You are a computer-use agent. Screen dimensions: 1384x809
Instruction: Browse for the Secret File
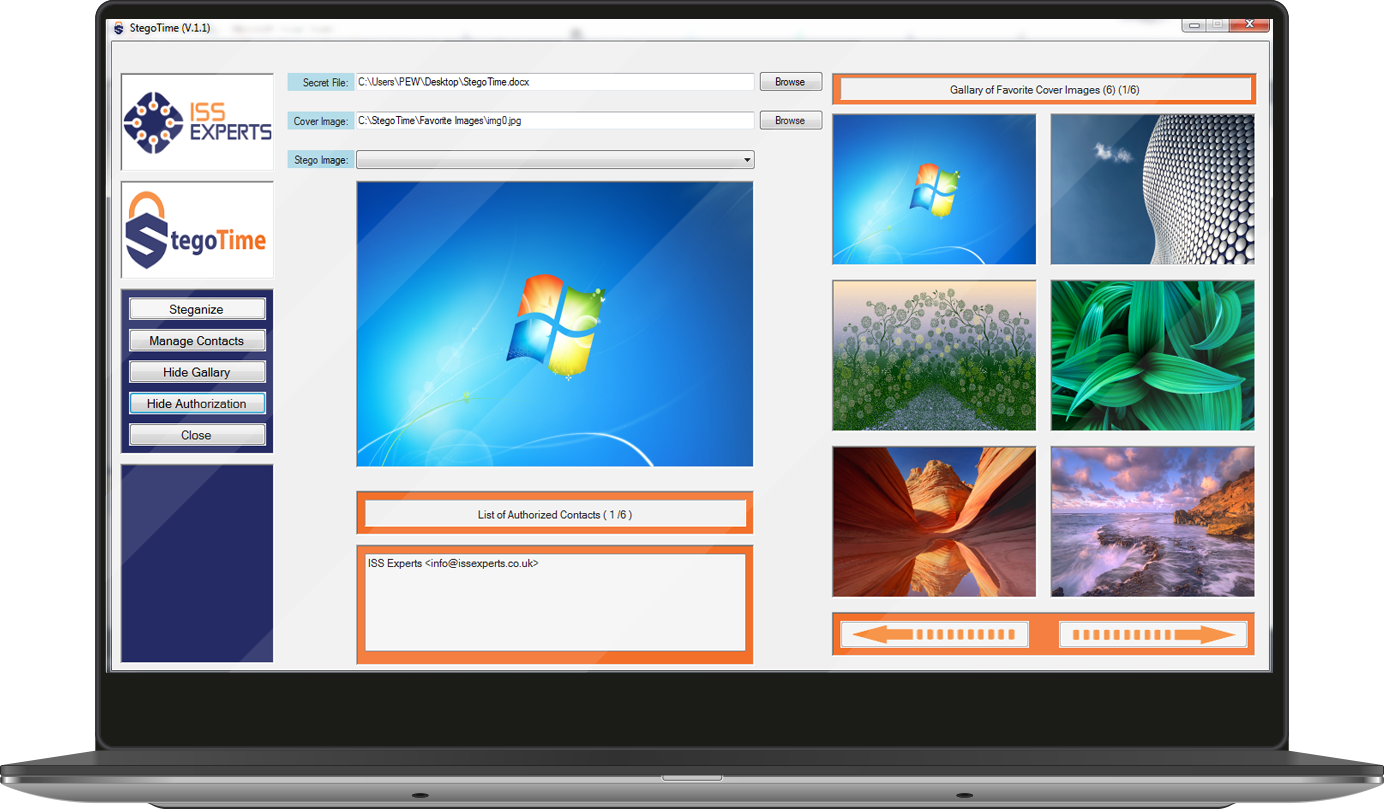click(790, 82)
